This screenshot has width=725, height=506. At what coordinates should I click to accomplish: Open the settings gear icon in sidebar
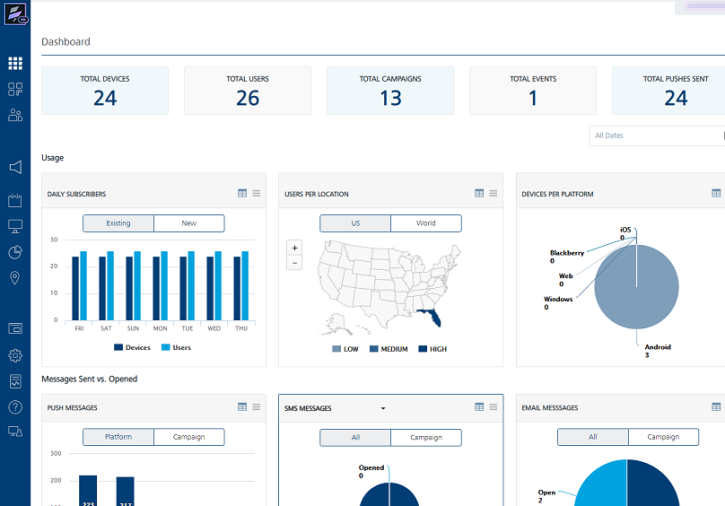click(15, 355)
